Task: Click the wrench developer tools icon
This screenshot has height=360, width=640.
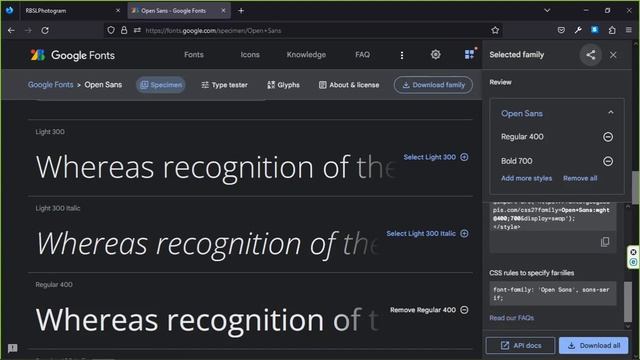Action: [578, 30]
